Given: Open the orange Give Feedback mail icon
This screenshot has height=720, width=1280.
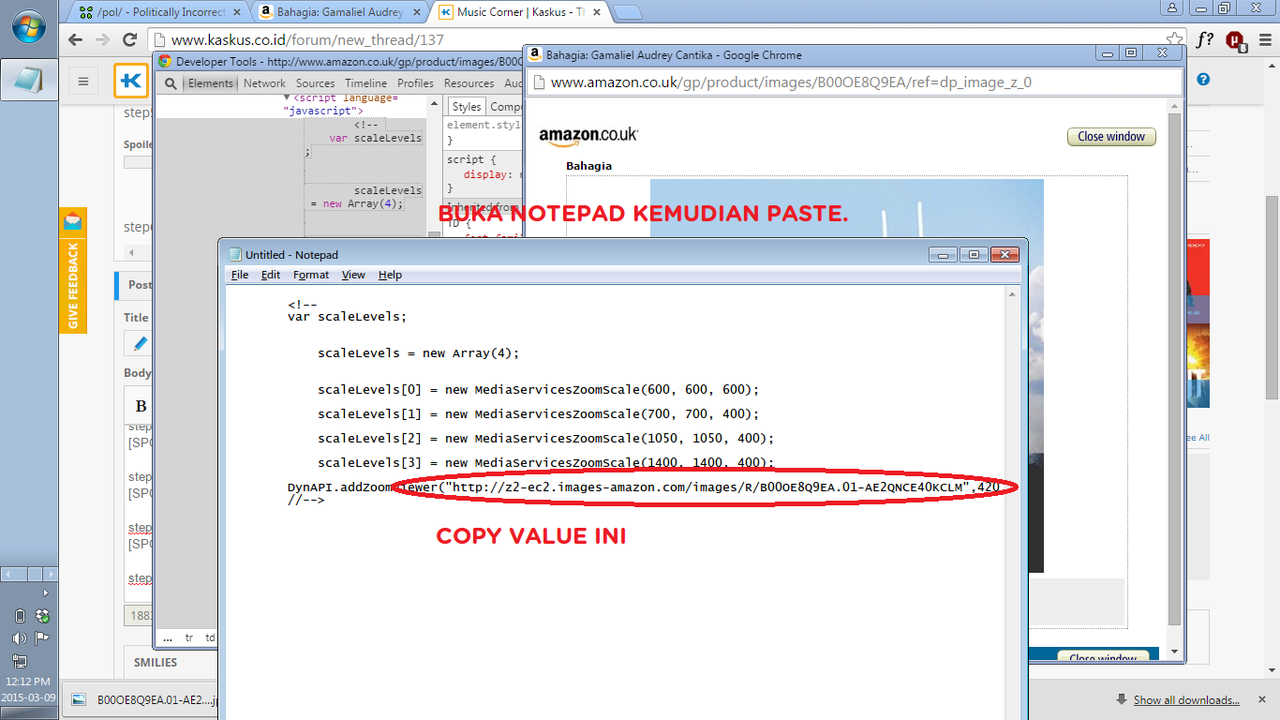Looking at the screenshot, I should coord(73,221).
